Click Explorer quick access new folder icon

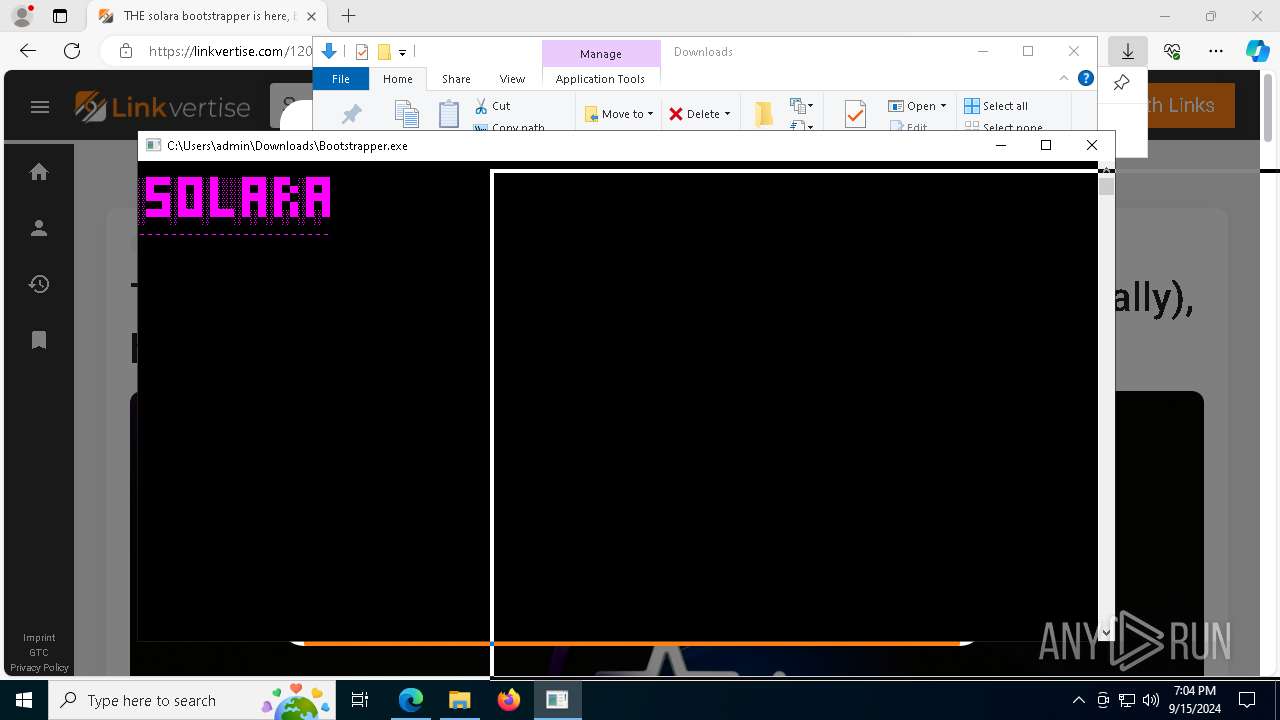click(383, 52)
